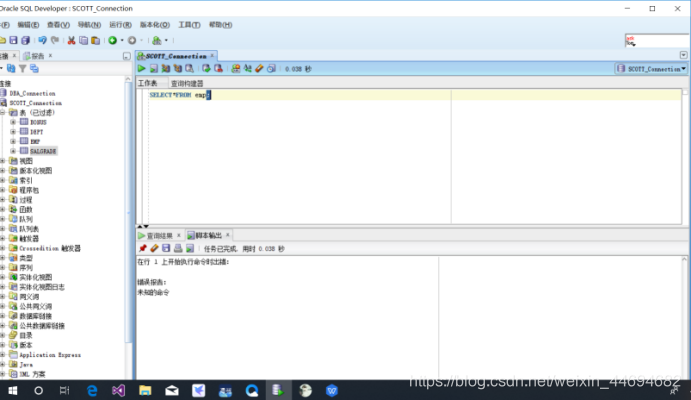Switch to the 脚本输出 tab
Viewport: 691px width, 400px height.
[208, 236]
